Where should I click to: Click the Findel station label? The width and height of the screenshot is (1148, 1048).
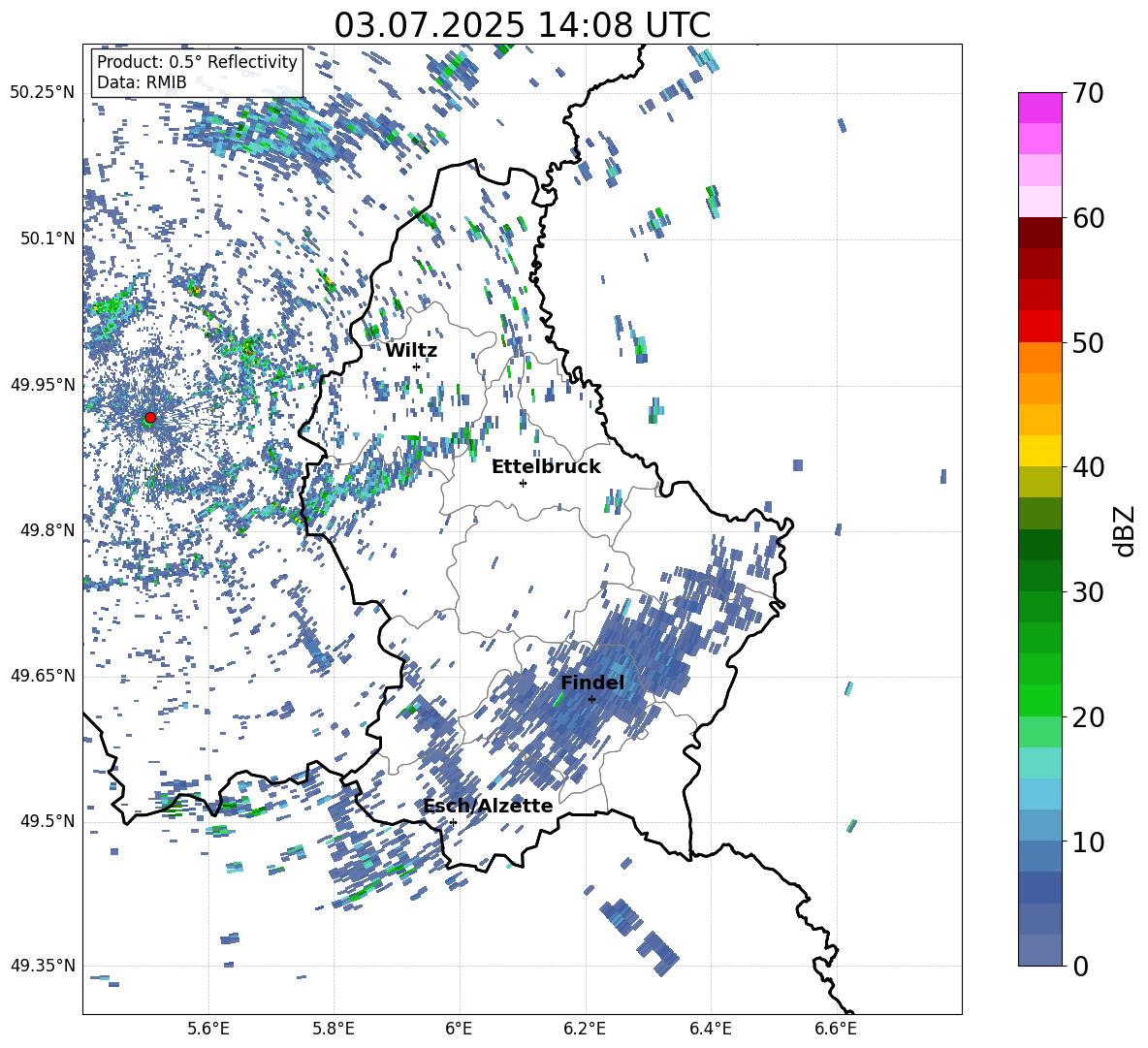592,683
